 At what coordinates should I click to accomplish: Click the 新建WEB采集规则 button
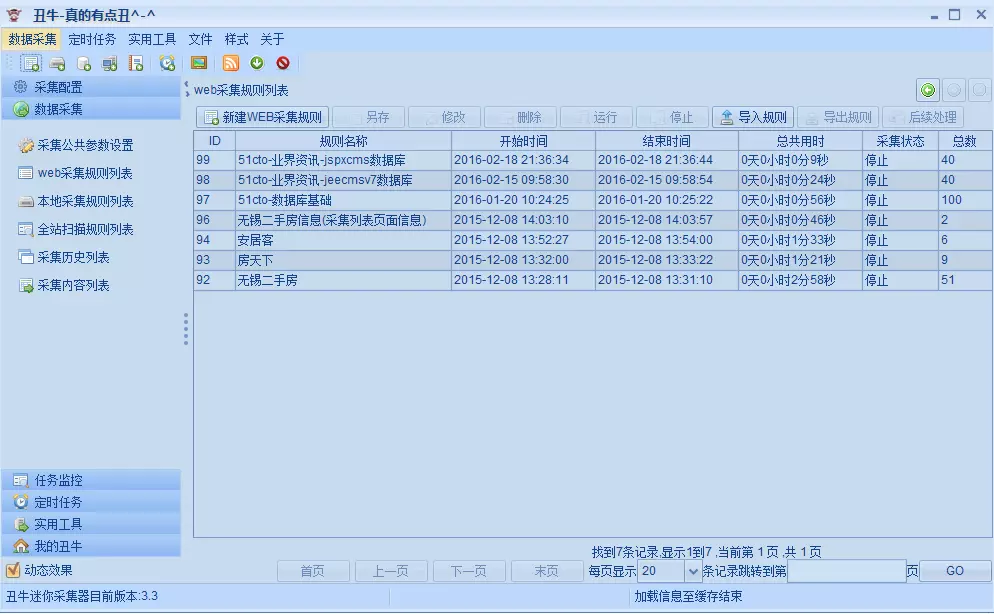[262, 117]
